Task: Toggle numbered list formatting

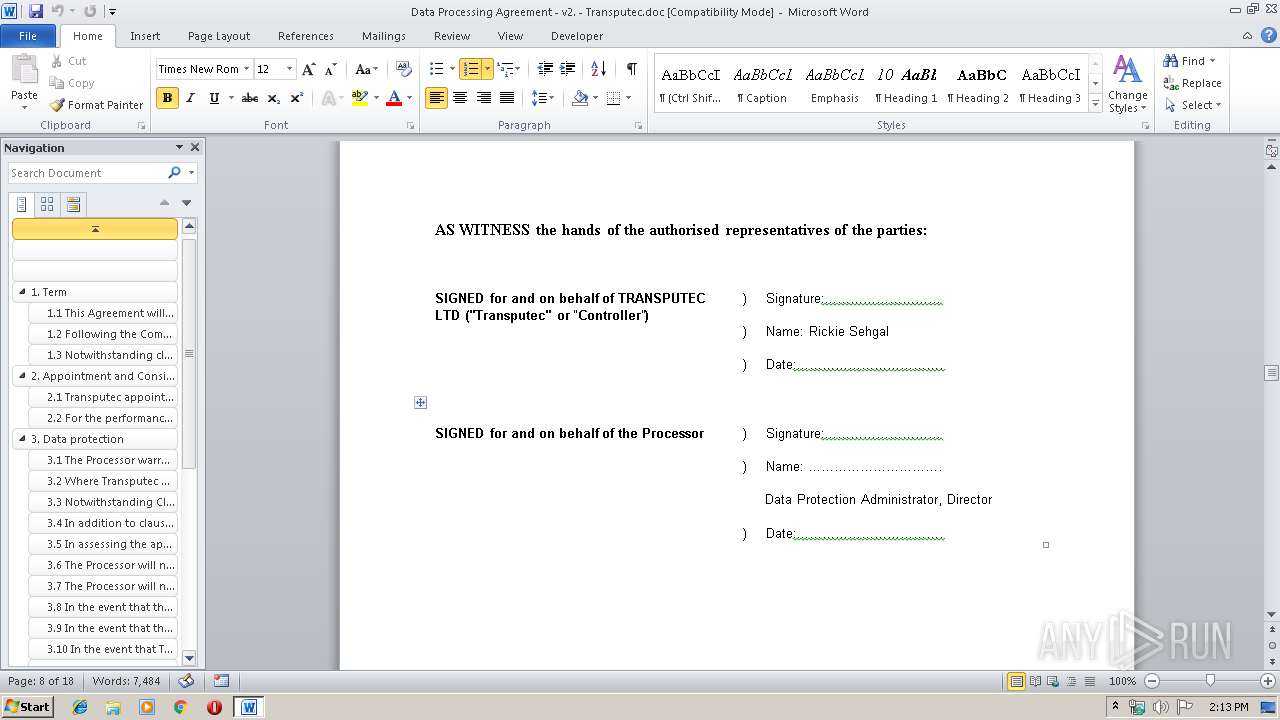Action: point(471,69)
